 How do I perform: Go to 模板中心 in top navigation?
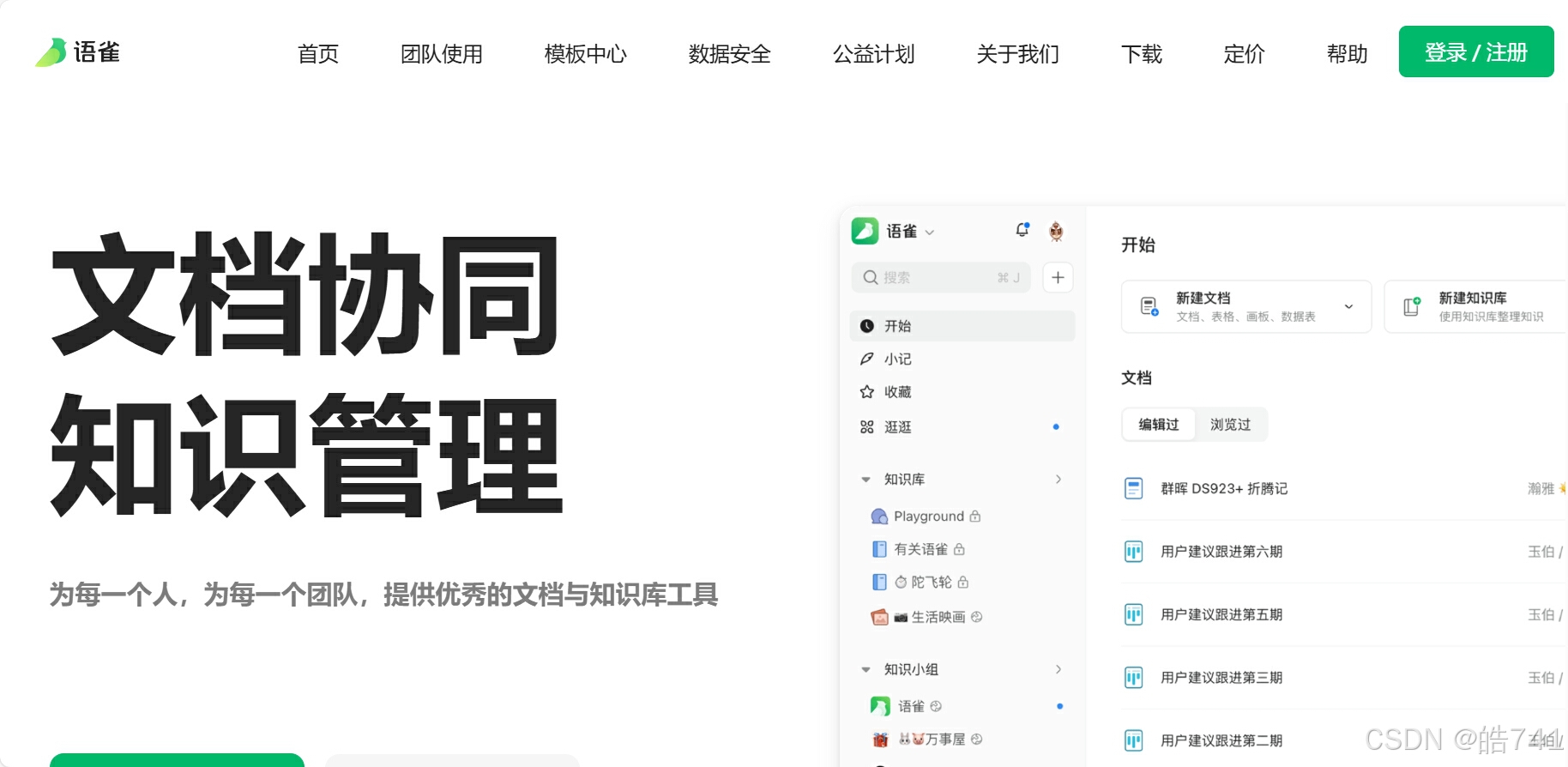[x=586, y=54]
